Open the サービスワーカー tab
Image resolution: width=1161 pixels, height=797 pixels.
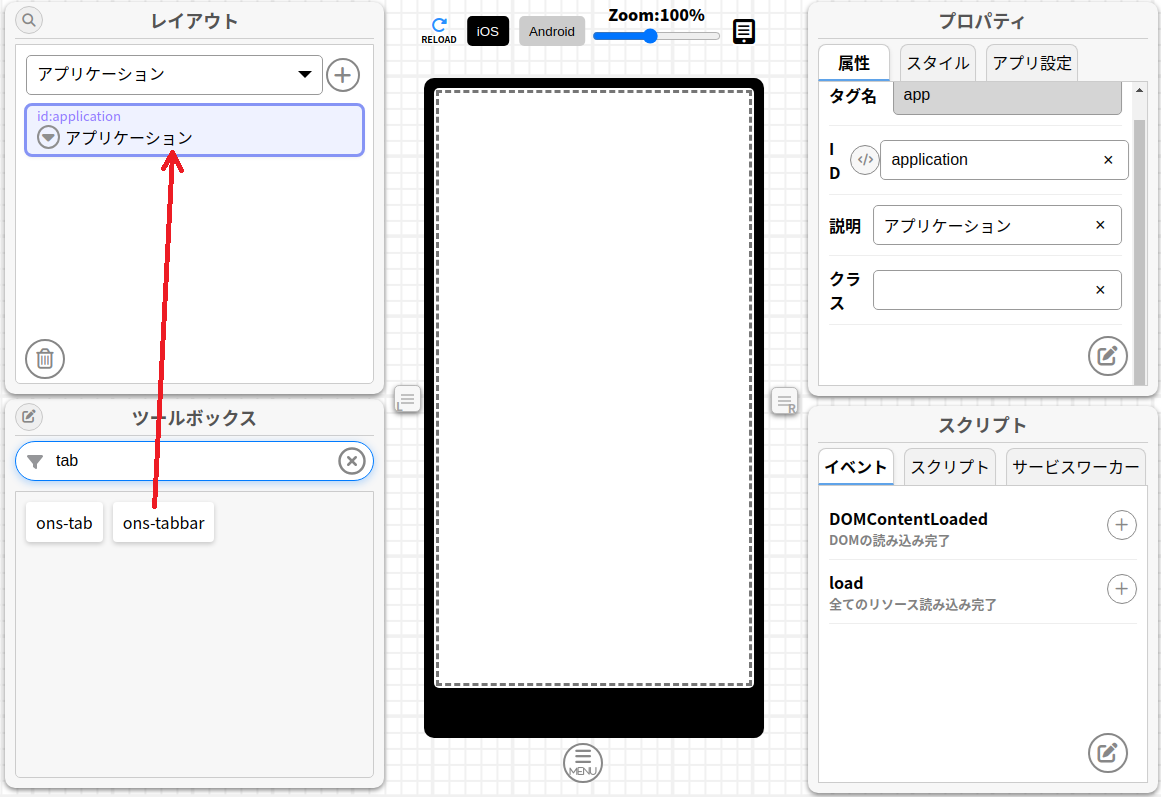[1076, 467]
